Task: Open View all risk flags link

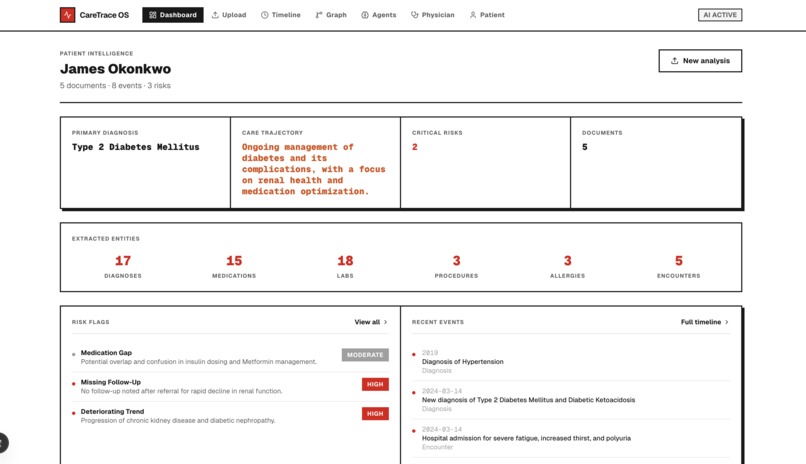Action: point(371,322)
